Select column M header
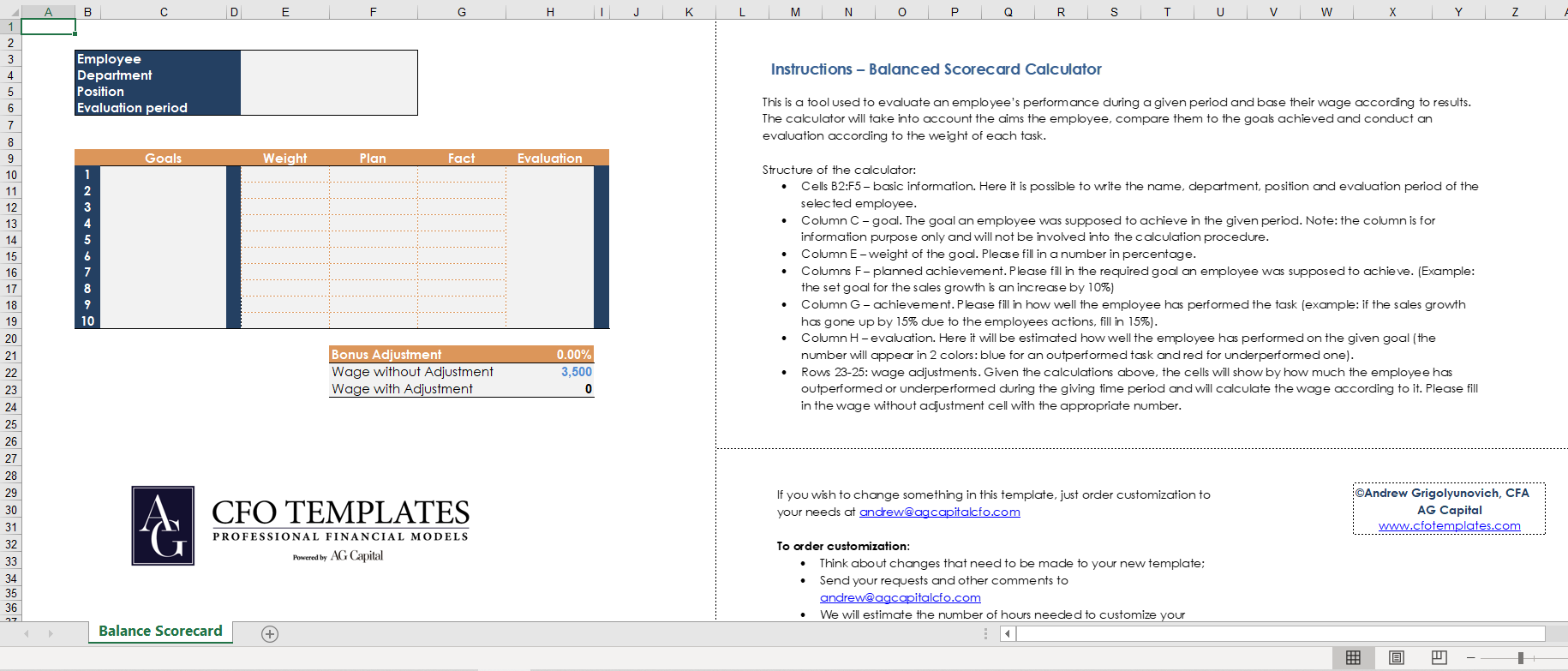Viewport: 1568px width, 671px height. click(x=795, y=12)
